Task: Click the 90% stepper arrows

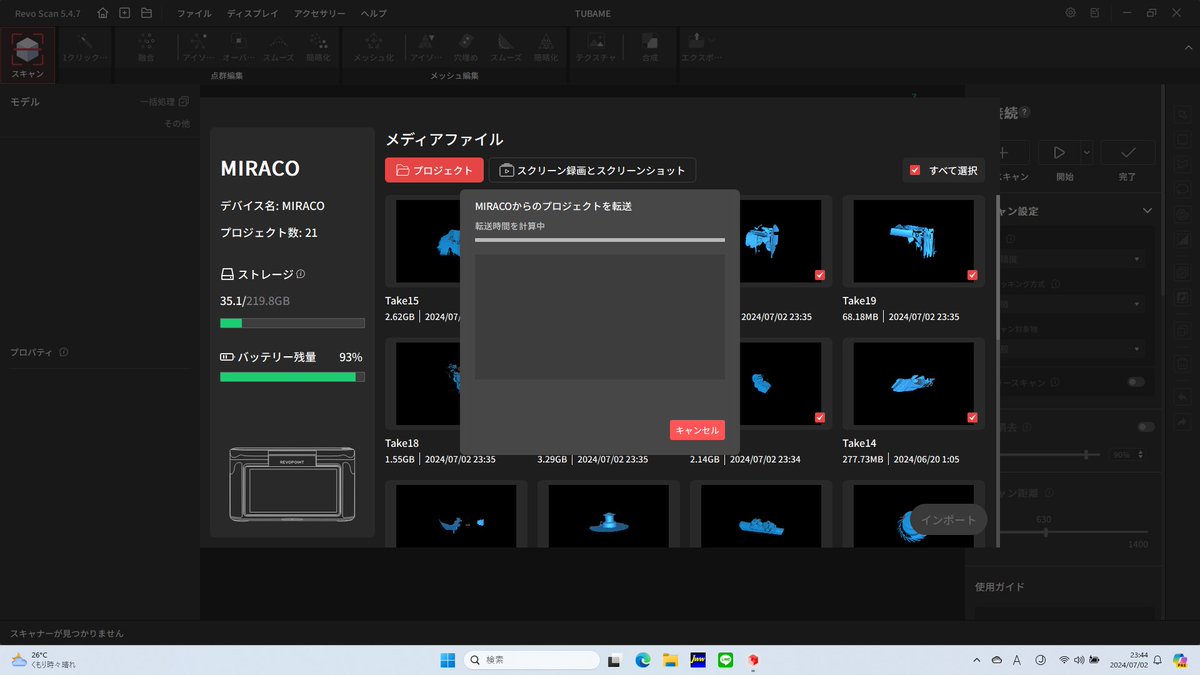Action: (x=1139, y=454)
